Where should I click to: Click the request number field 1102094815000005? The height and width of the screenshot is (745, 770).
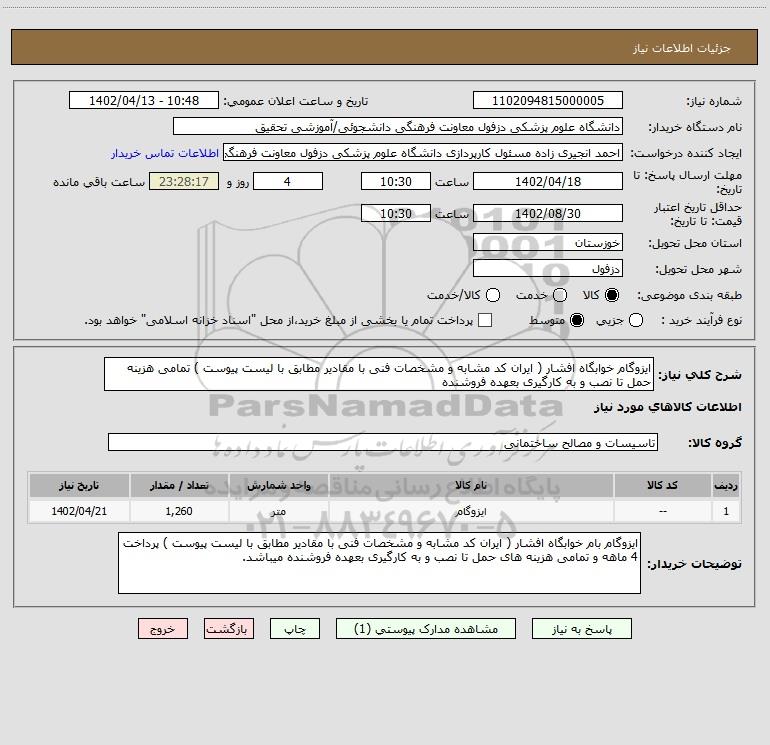pyautogui.click(x=548, y=101)
